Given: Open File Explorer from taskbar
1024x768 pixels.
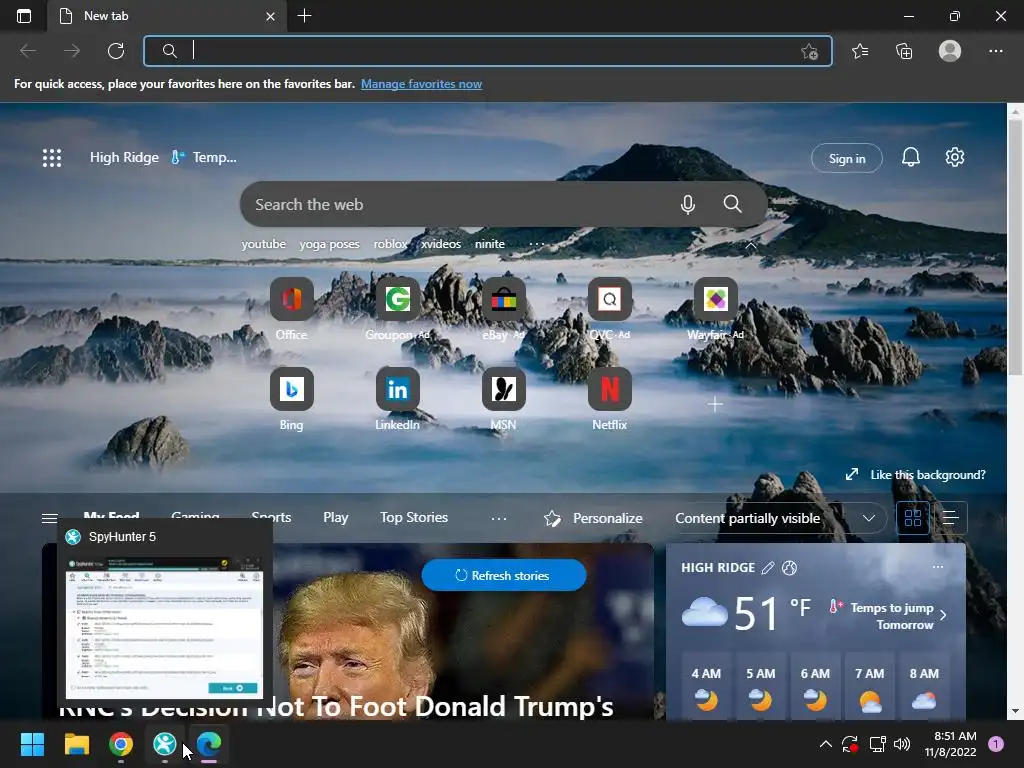Looking at the screenshot, I should (x=76, y=744).
